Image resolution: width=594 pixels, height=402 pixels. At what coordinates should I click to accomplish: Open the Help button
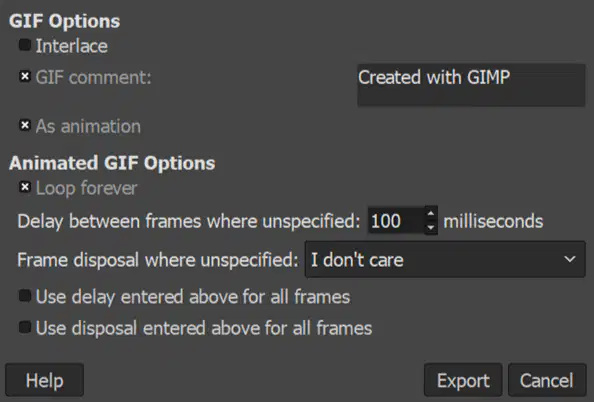coord(44,380)
